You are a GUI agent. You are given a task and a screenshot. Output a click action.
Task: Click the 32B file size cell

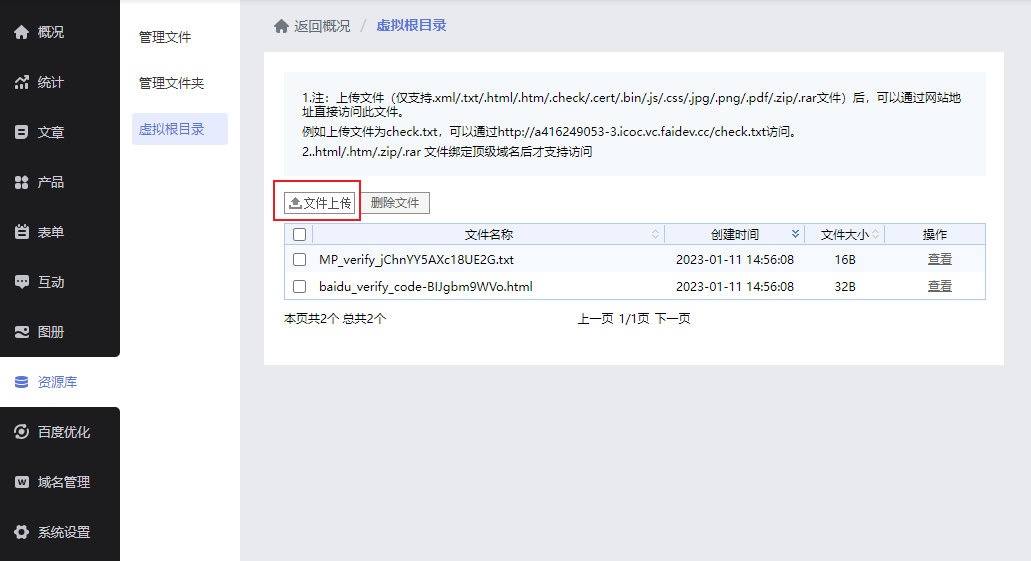point(845,287)
